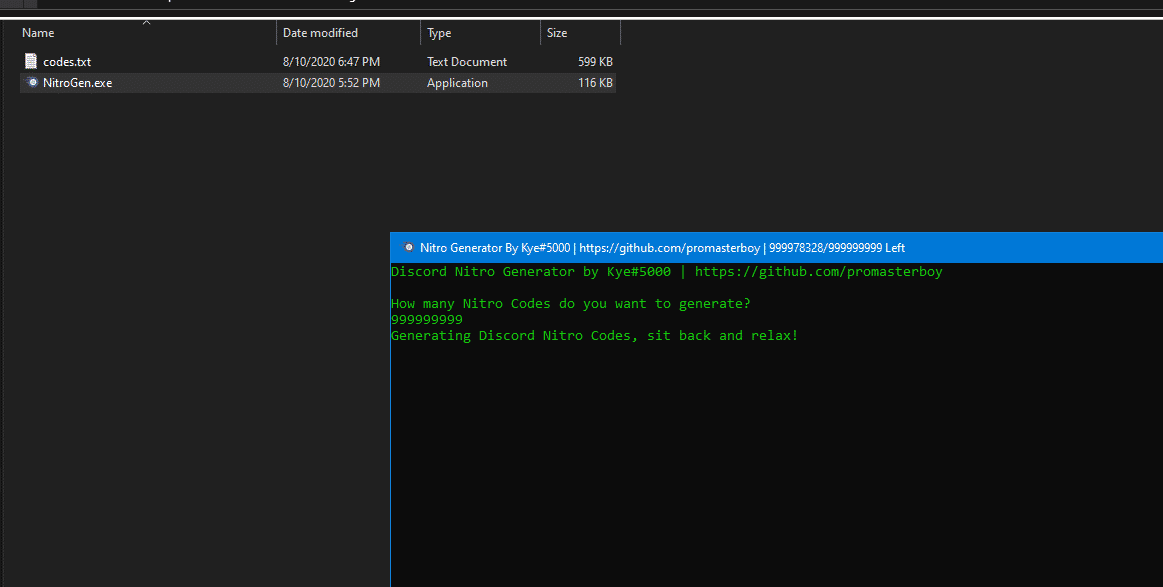The height and width of the screenshot is (587, 1163).
Task: Click the 8/10/2020 5:52 PM date cell
Action: [332, 82]
